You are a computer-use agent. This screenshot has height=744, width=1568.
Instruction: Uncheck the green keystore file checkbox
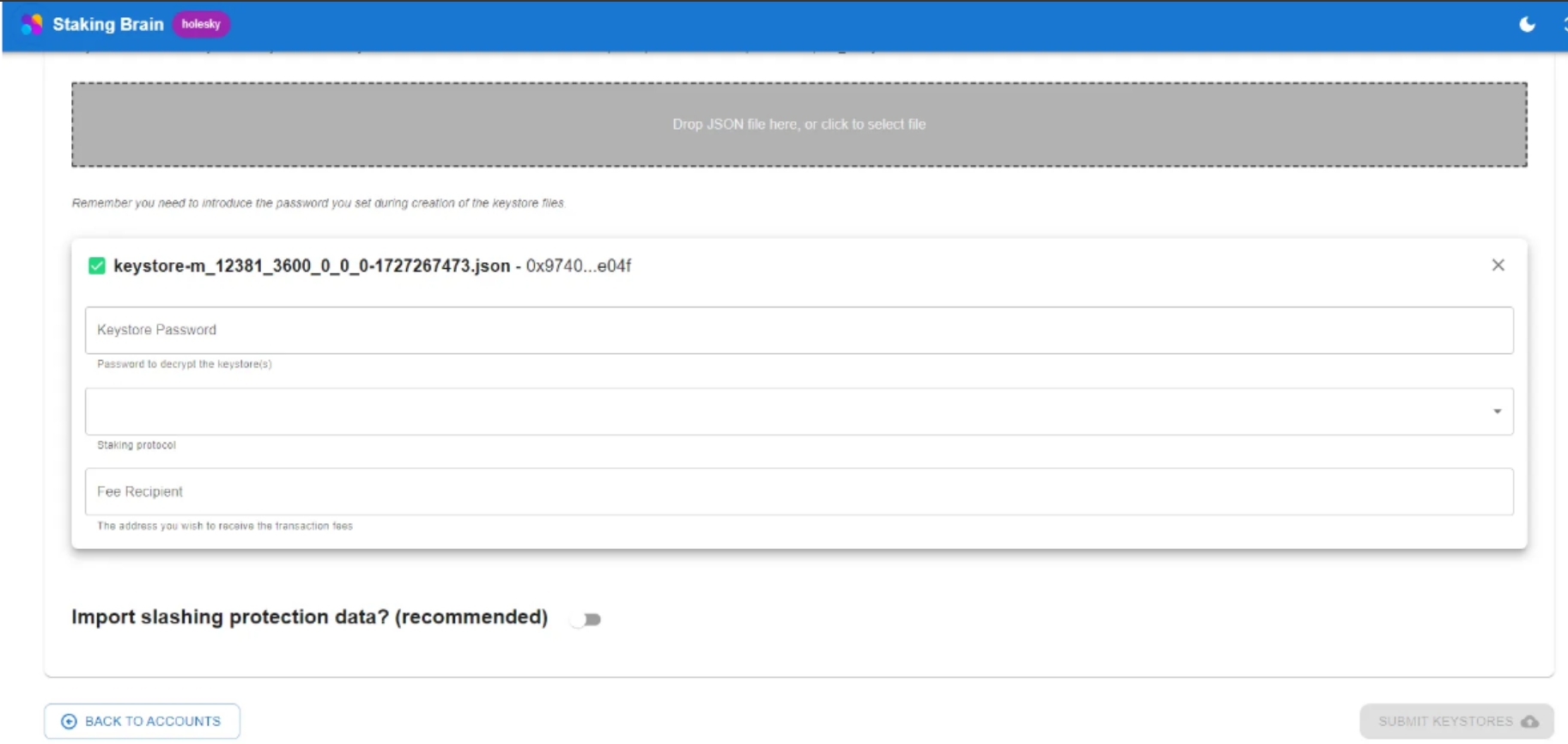point(97,266)
